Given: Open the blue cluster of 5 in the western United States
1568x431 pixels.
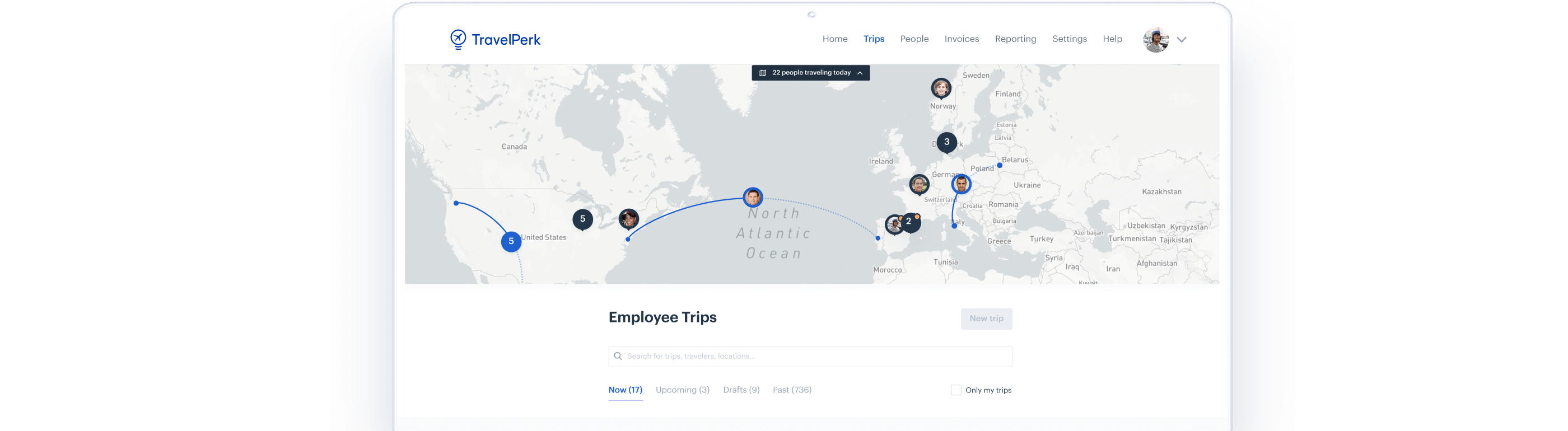Looking at the screenshot, I should tap(511, 242).
